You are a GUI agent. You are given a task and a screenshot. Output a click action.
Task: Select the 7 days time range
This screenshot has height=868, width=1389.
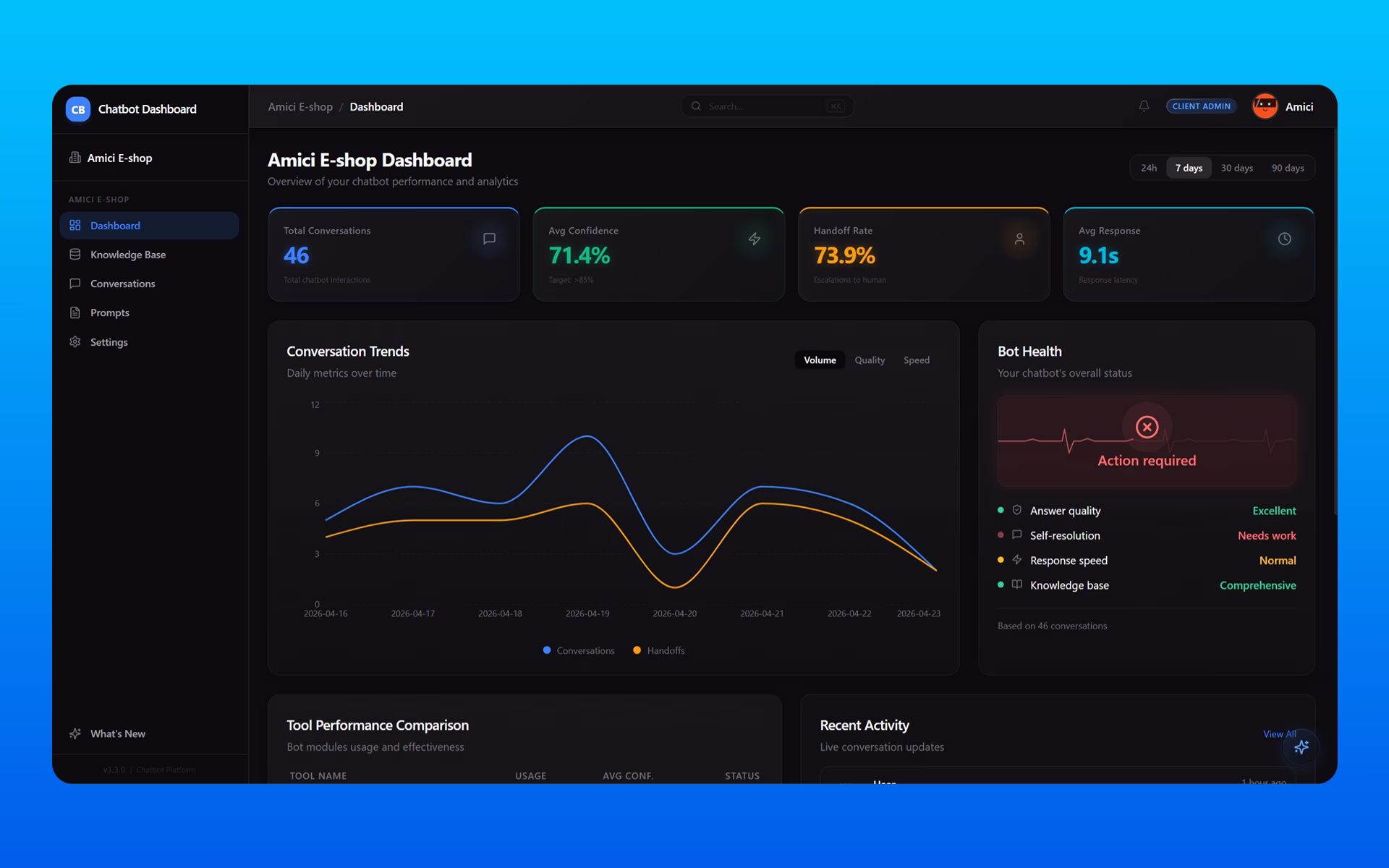pos(1189,168)
